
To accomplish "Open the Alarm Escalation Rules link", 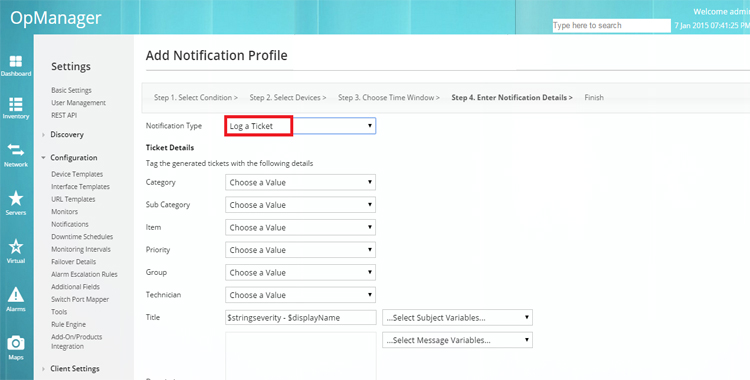I will [x=84, y=274].
